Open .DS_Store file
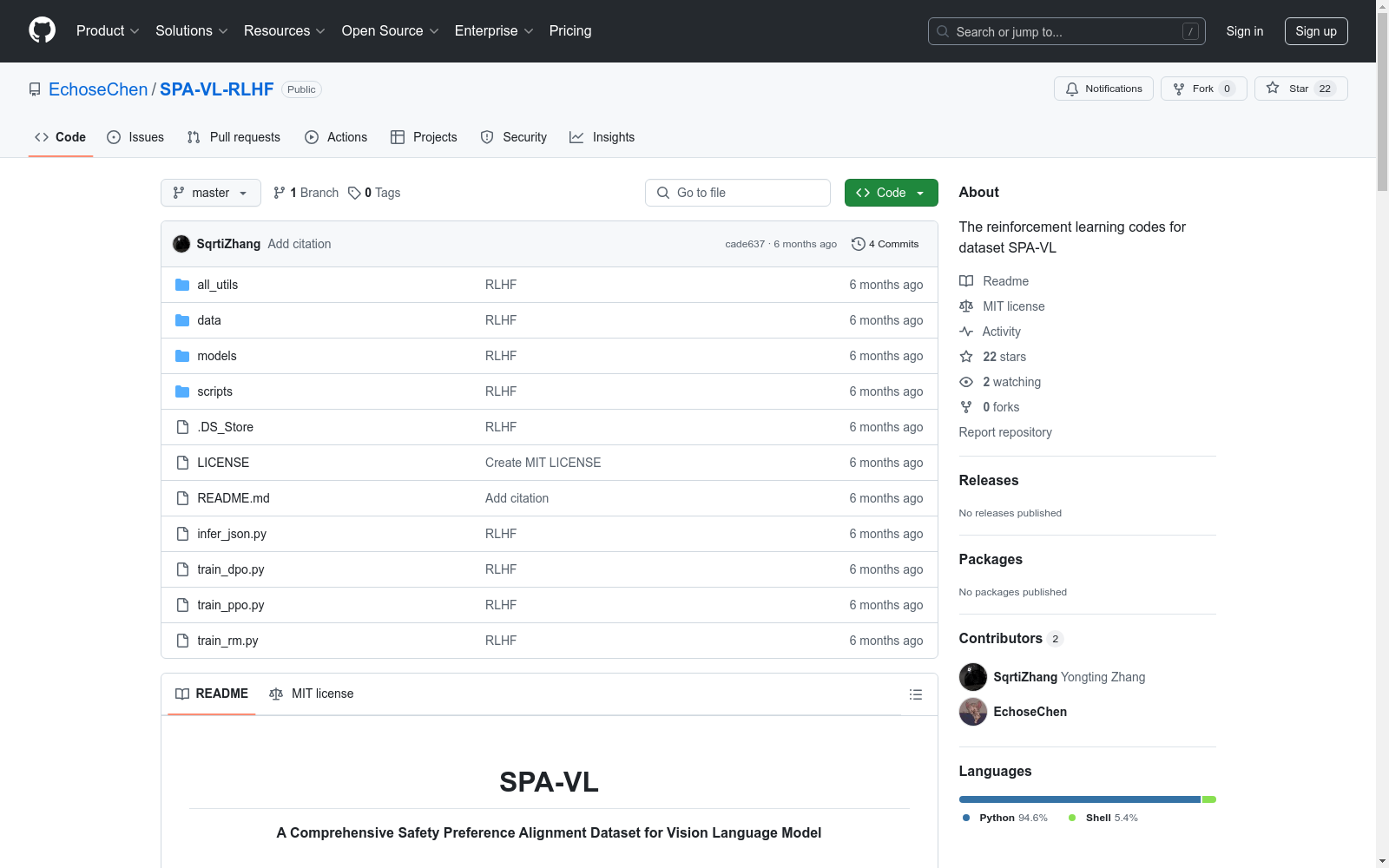This screenshot has height=868, width=1389. [226, 427]
